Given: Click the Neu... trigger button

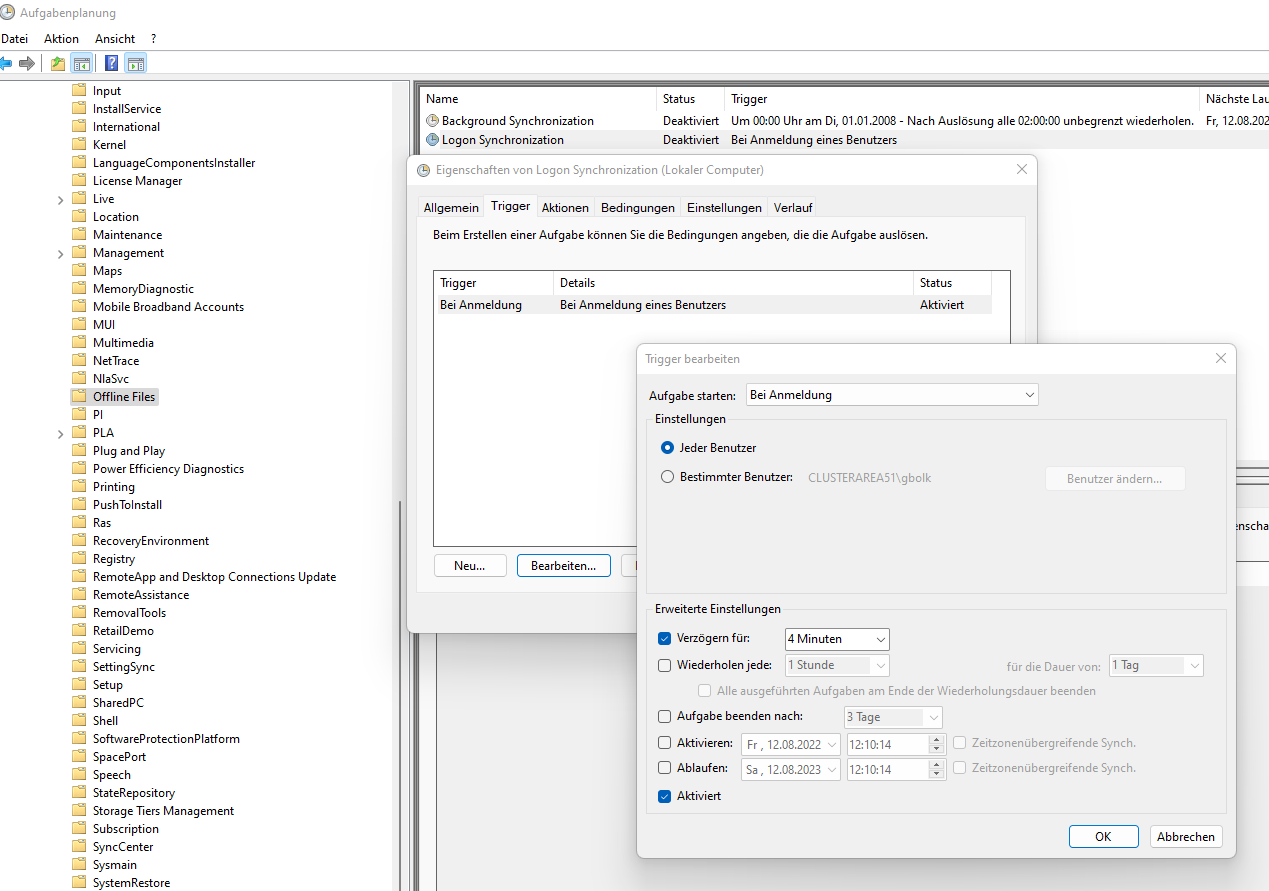Looking at the screenshot, I should [x=470, y=566].
